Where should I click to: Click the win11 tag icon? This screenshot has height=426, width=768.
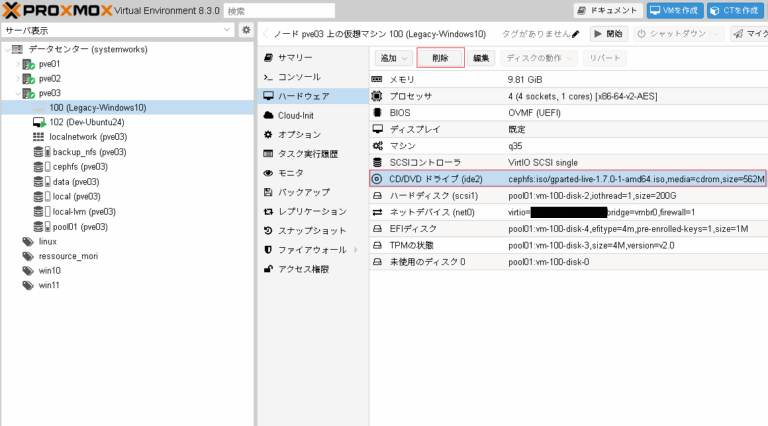28,285
